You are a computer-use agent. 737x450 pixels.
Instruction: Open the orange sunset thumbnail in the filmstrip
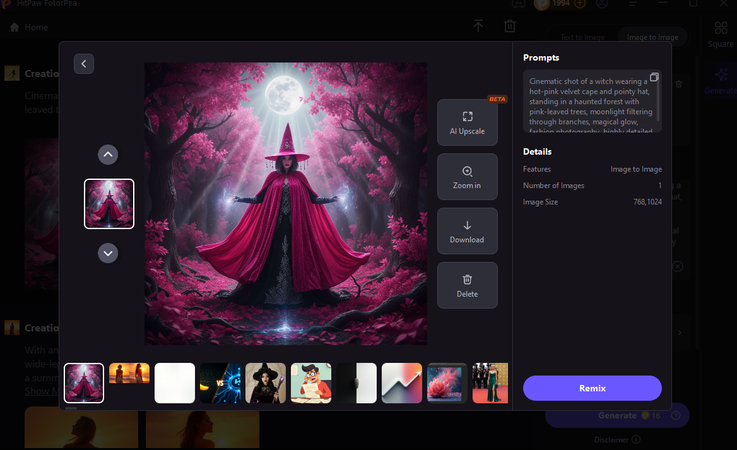coord(129,373)
